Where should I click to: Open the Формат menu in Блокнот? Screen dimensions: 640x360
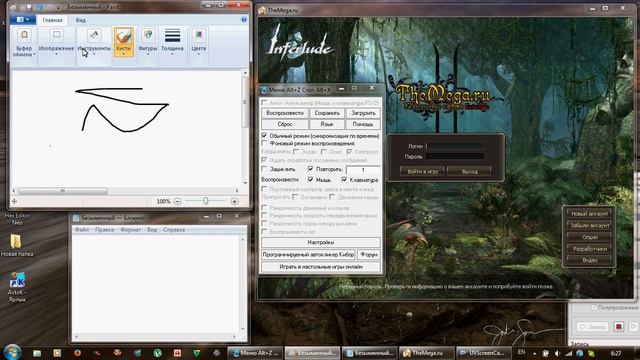[x=130, y=230]
